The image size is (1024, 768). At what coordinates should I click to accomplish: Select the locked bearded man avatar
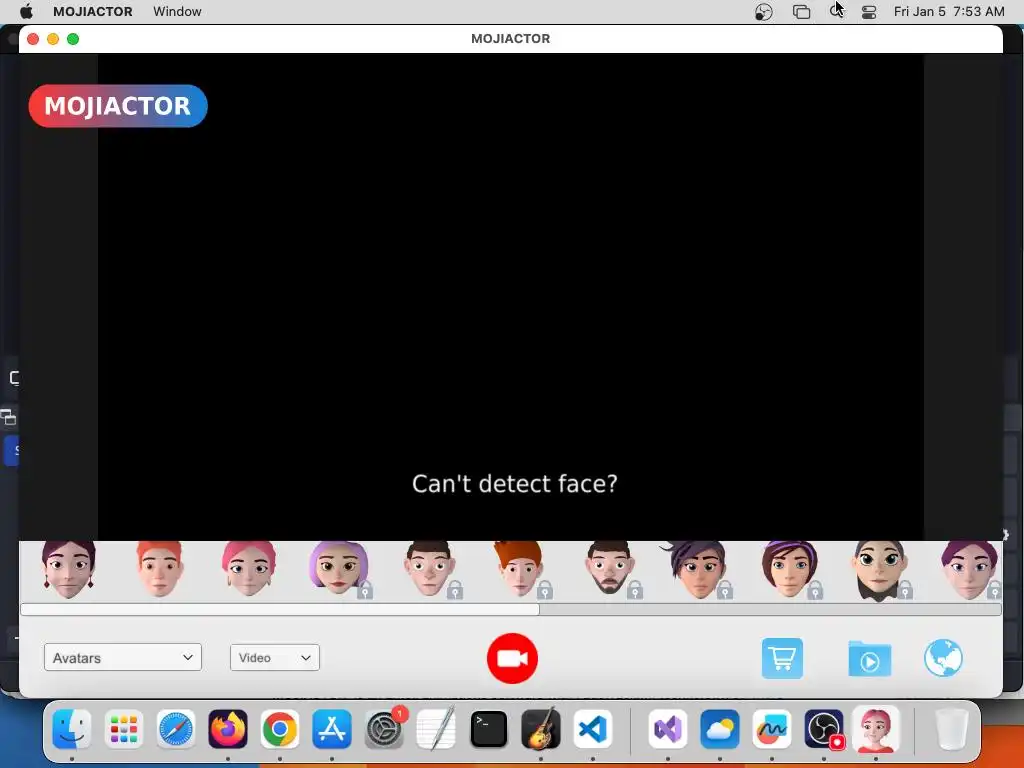click(611, 568)
